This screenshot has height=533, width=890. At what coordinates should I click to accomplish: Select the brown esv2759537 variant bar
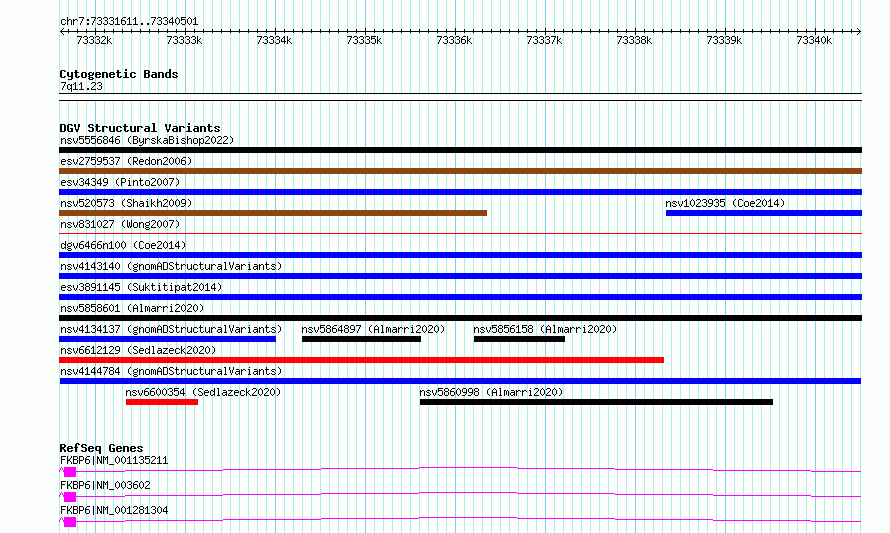coord(460,171)
